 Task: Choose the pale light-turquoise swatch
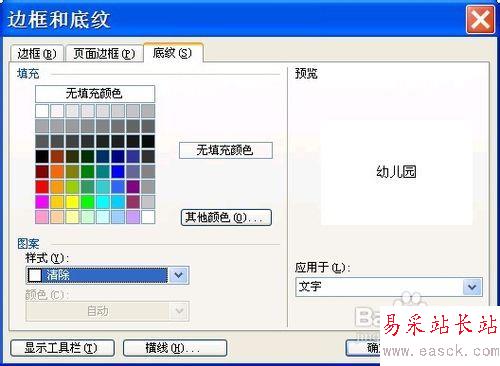(x=103, y=217)
